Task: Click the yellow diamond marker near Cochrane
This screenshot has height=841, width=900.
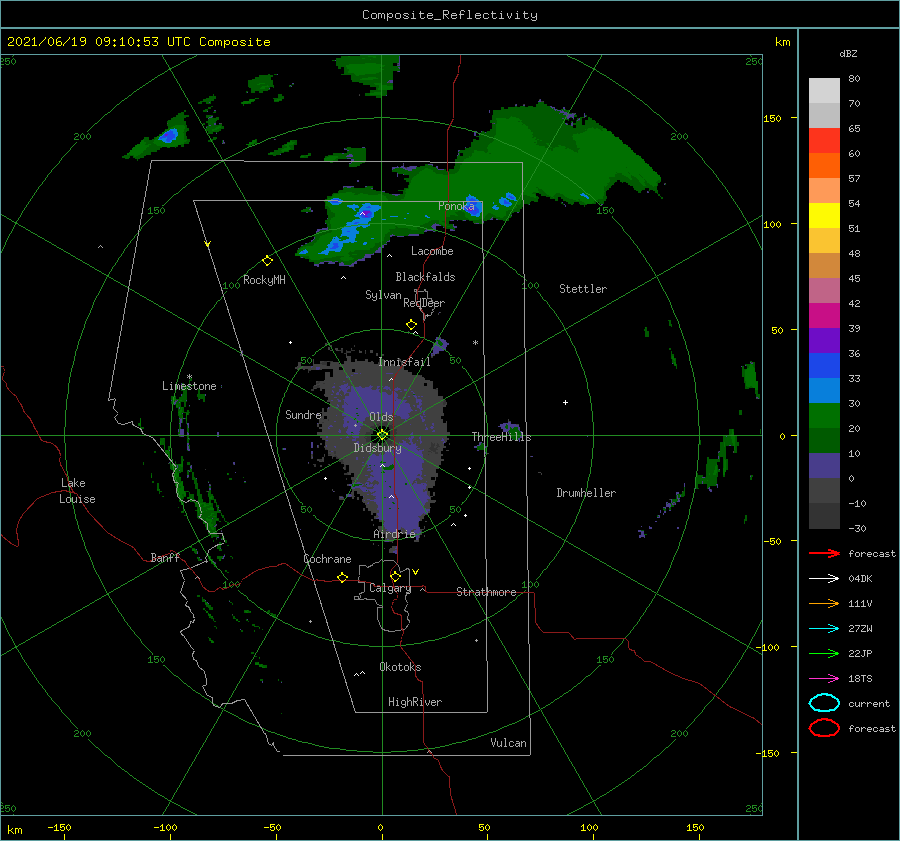Action: click(x=342, y=577)
